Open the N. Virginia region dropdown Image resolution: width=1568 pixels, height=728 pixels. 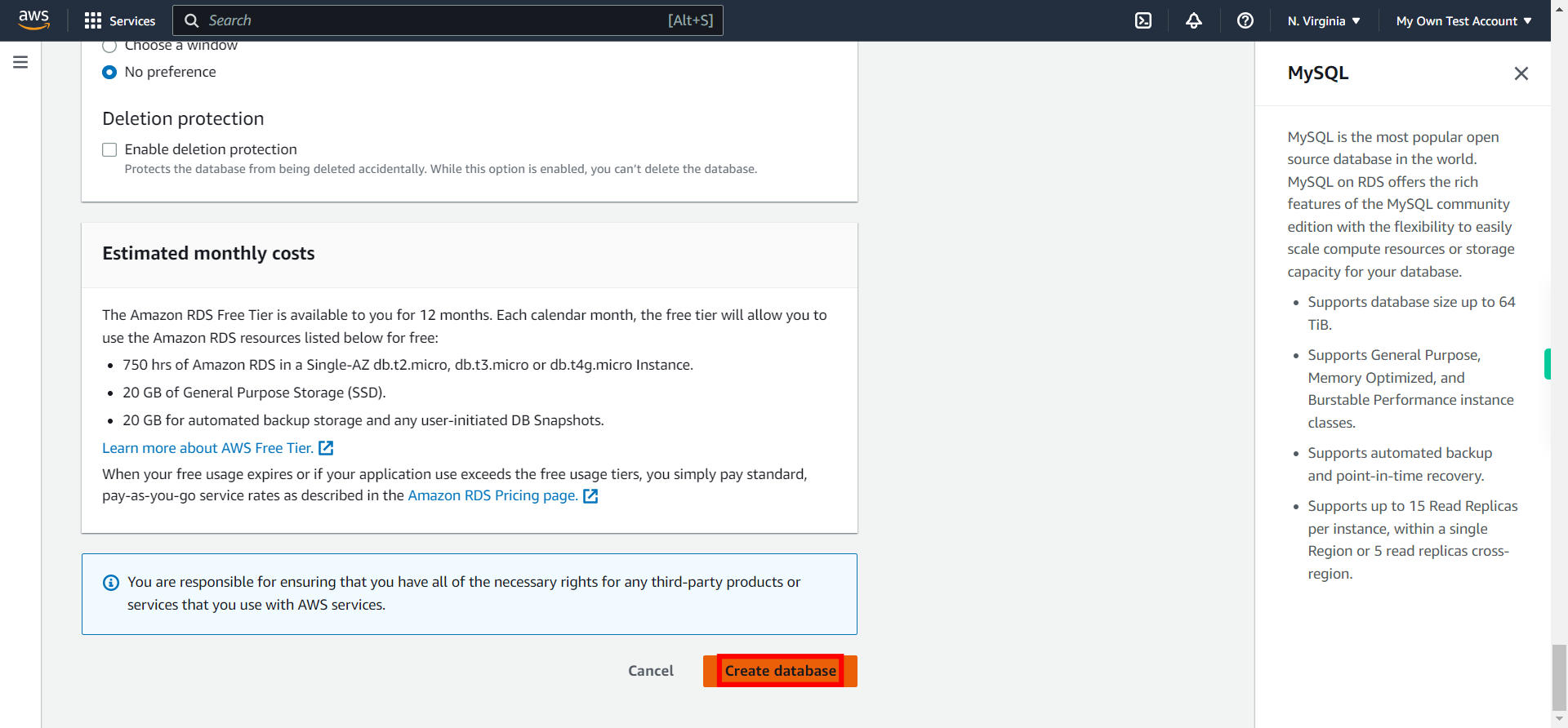[1324, 21]
